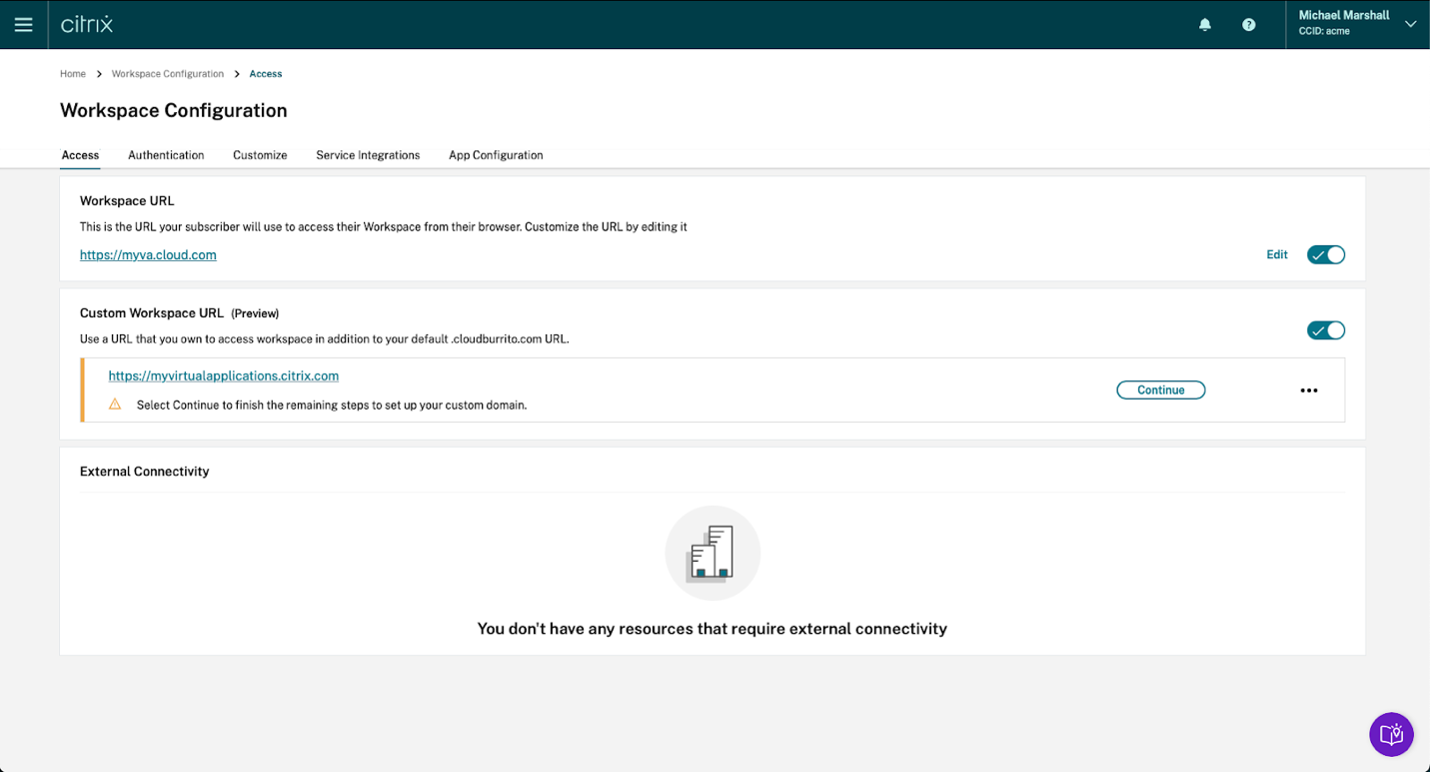The width and height of the screenshot is (1430, 776).
Task: Click the Custom Workspace URL heading
Action: click(152, 313)
